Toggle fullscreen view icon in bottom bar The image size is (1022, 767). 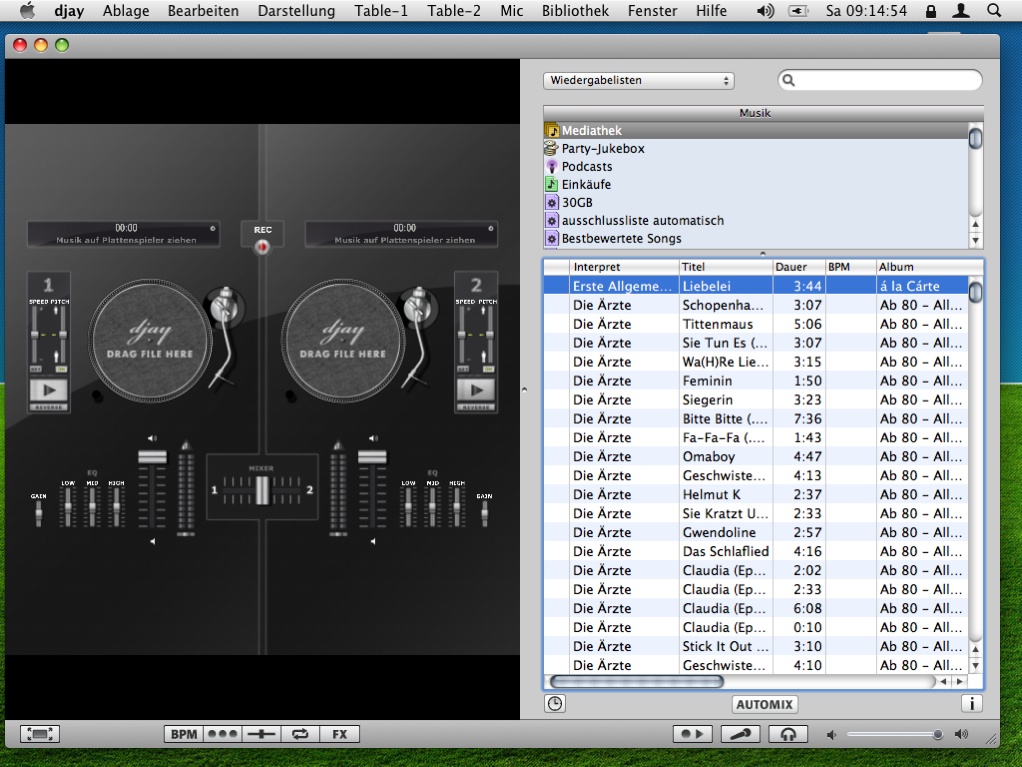click(40, 734)
